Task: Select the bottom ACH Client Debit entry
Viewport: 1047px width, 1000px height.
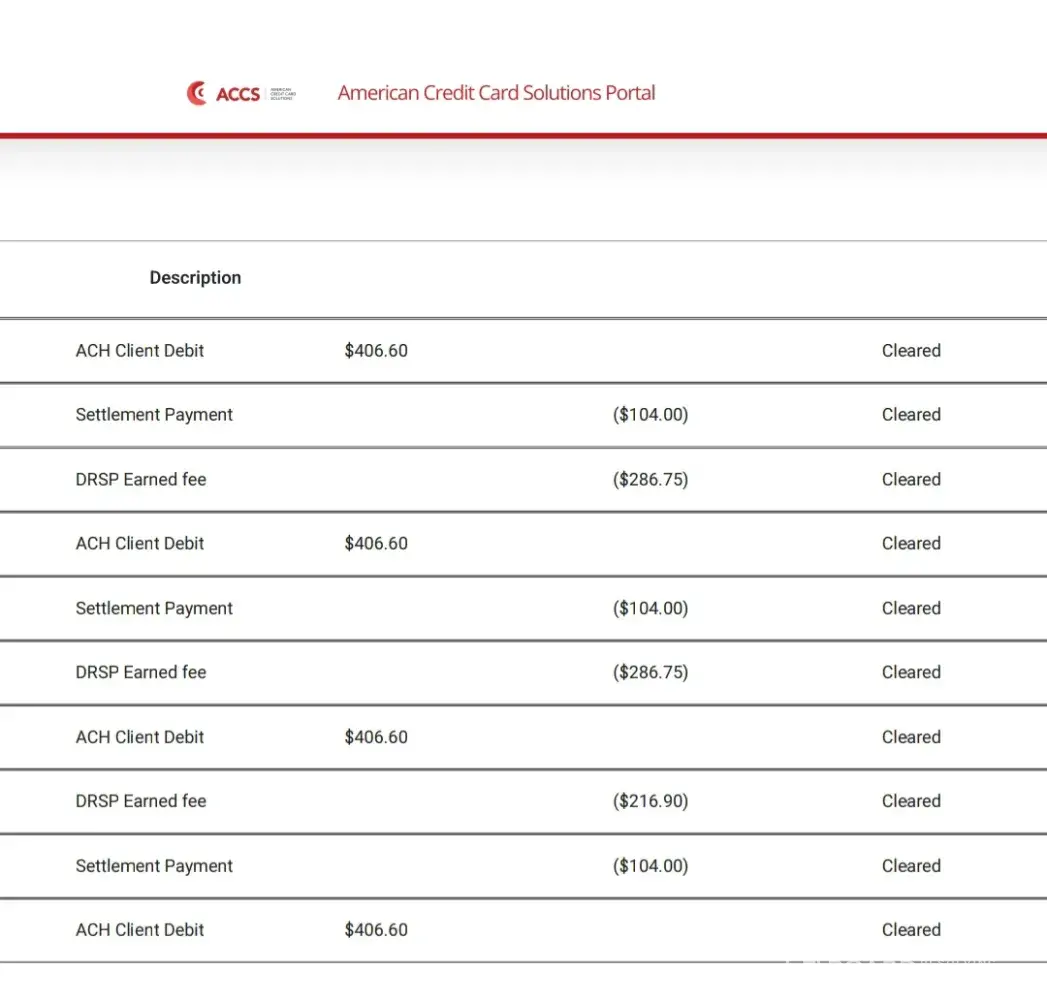Action: coord(140,930)
